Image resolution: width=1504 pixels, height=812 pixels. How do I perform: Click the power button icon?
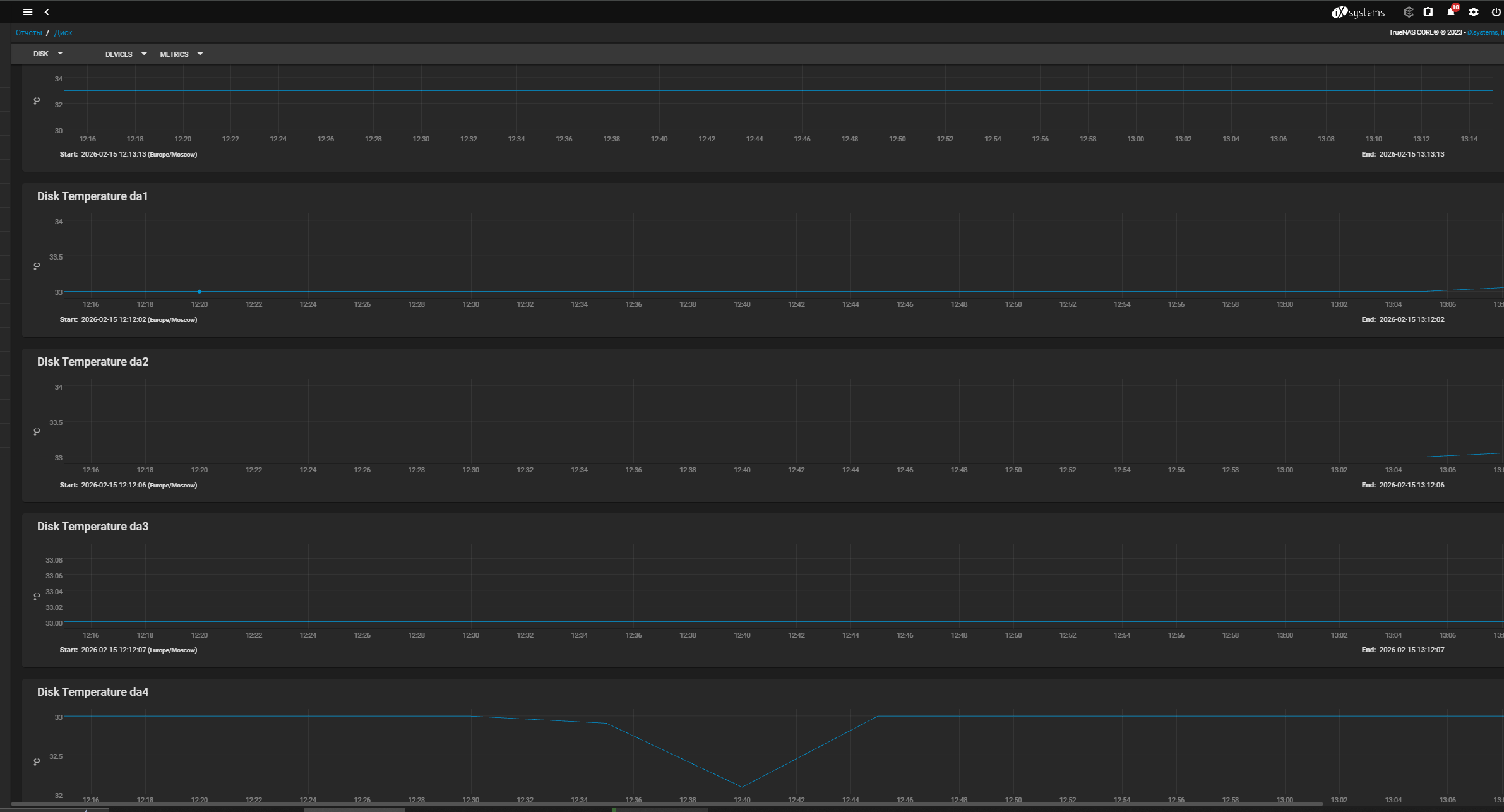pyautogui.click(x=1496, y=12)
